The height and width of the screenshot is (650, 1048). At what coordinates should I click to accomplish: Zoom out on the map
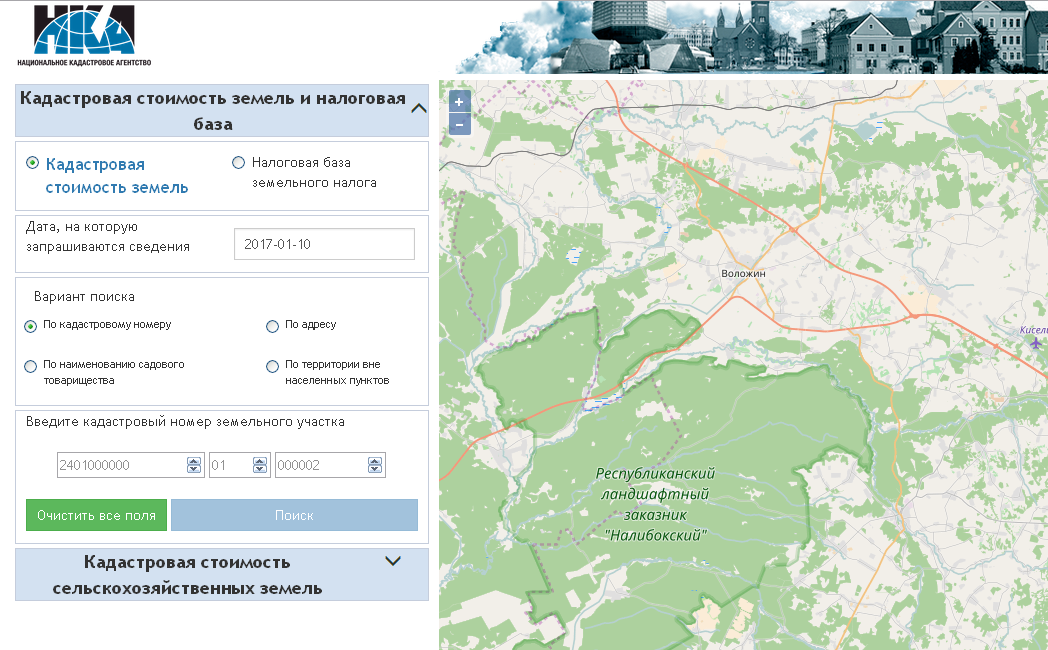(x=459, y=125)
